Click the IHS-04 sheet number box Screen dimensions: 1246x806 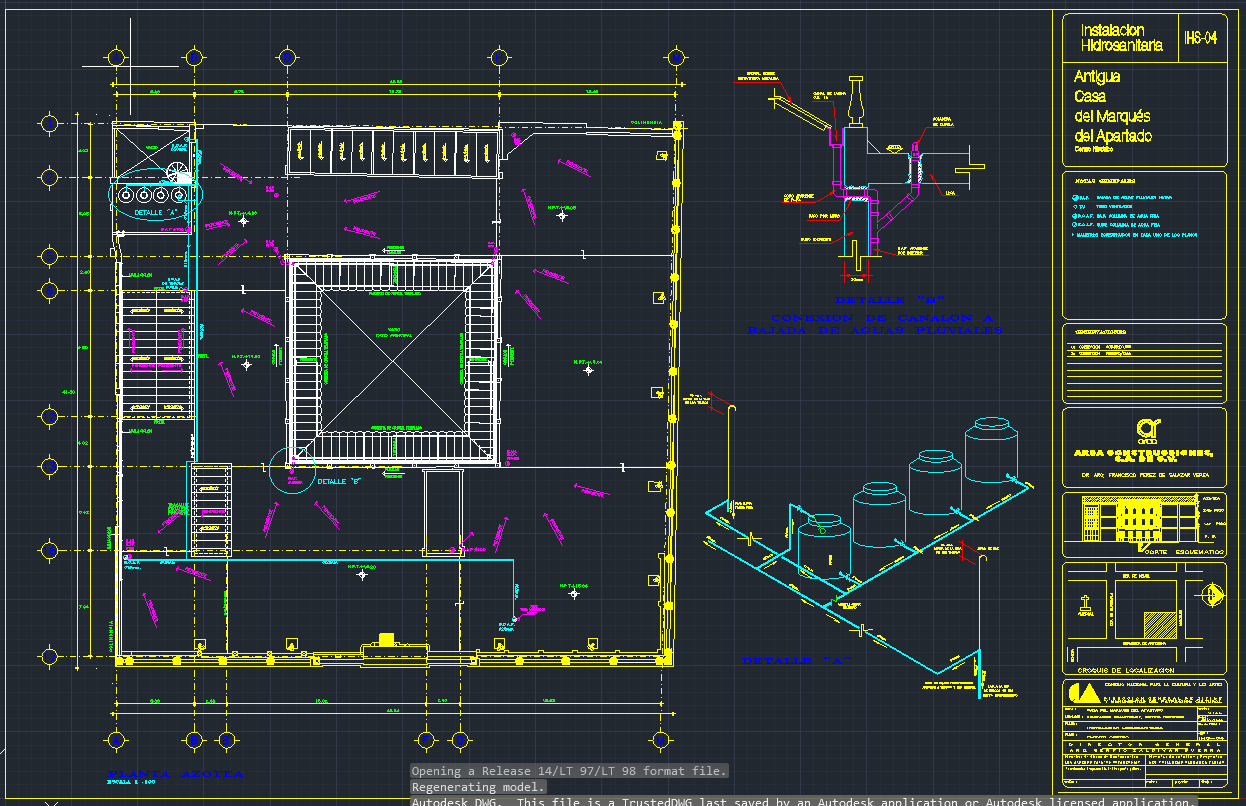pos(1200,39)
